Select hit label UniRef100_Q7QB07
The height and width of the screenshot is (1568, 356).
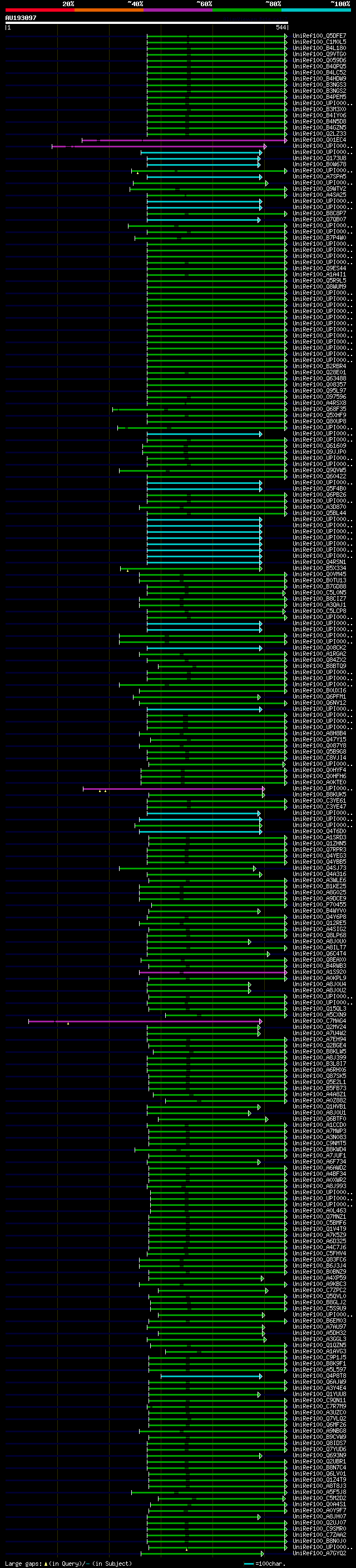[x=319, y=219]
